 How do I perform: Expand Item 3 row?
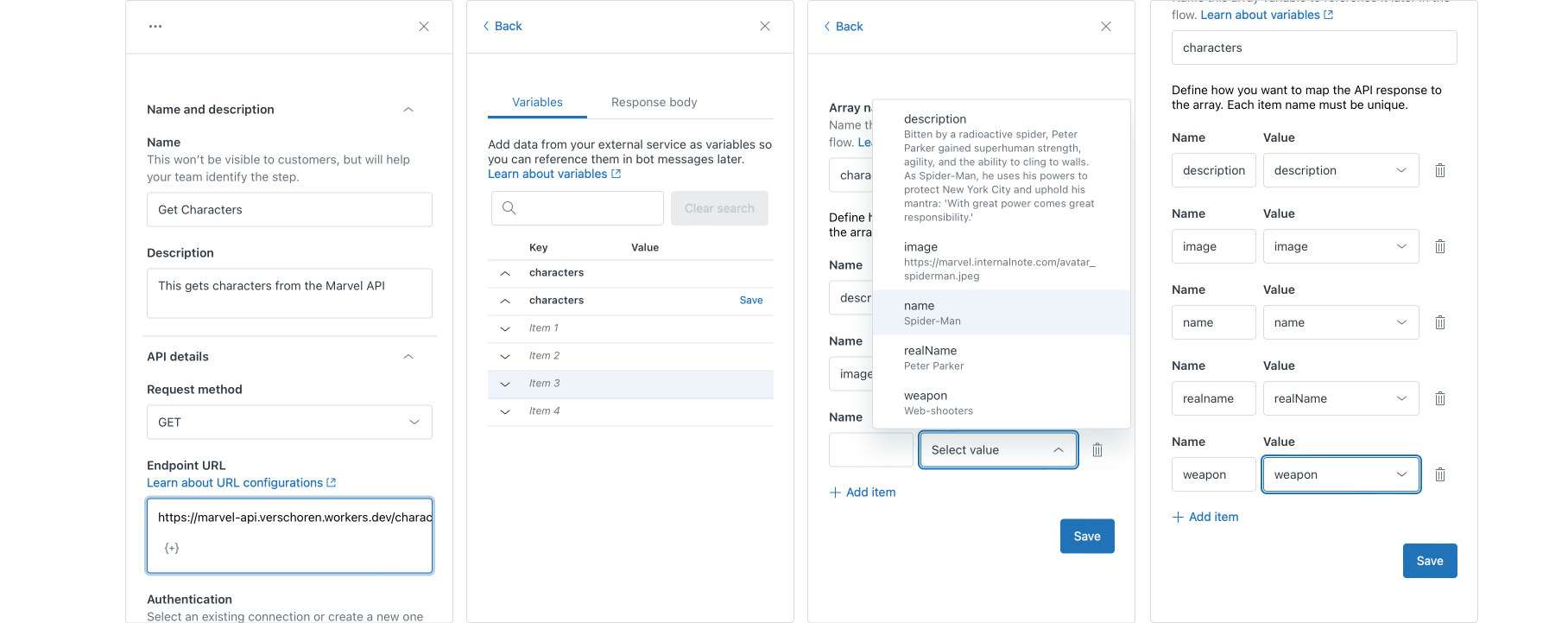(x=505, y=384)
